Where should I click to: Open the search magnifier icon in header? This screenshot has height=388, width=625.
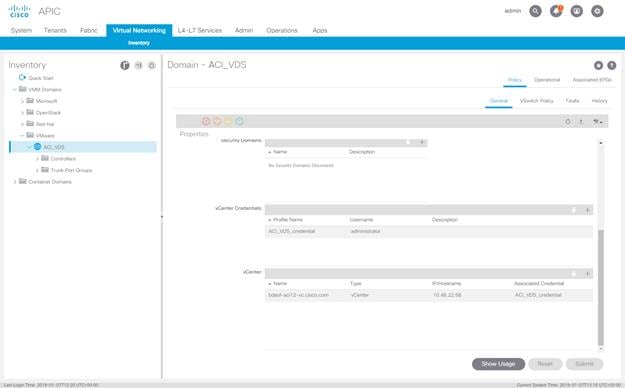(x=535, y=11)
